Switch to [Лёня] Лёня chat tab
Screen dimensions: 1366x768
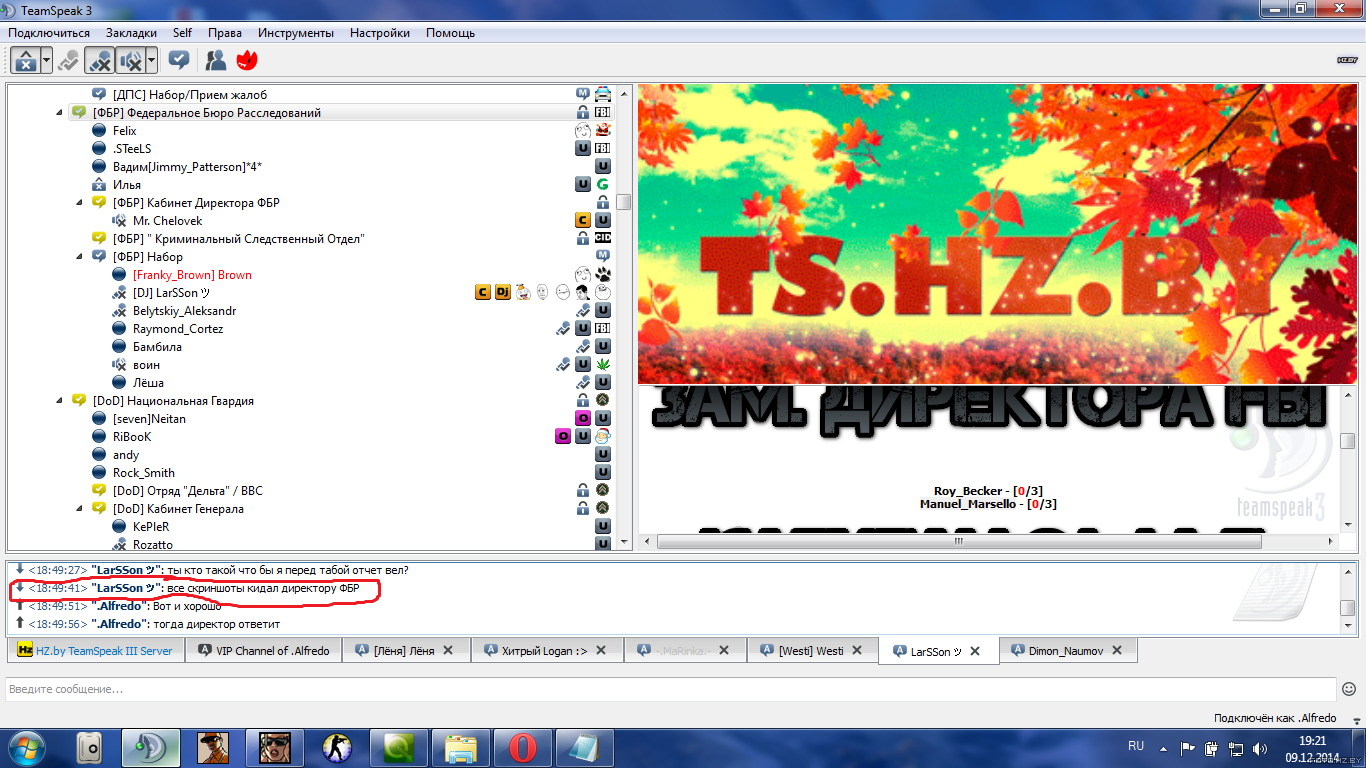[x=404, y=651]
